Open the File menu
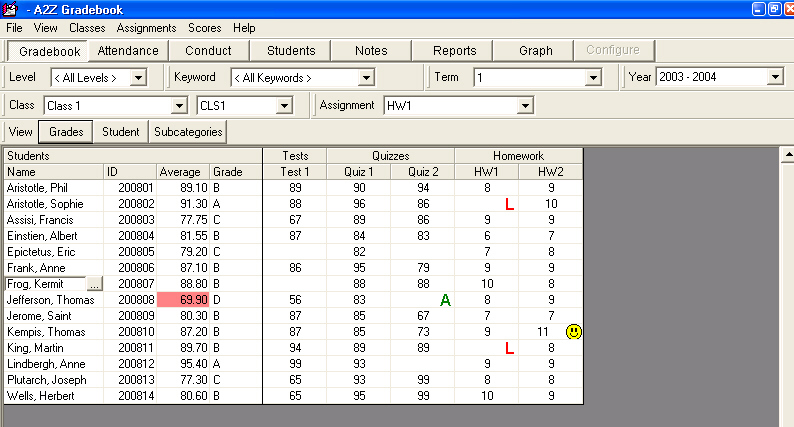The height and width of the screenshot is (427, 794). point(14,28)
